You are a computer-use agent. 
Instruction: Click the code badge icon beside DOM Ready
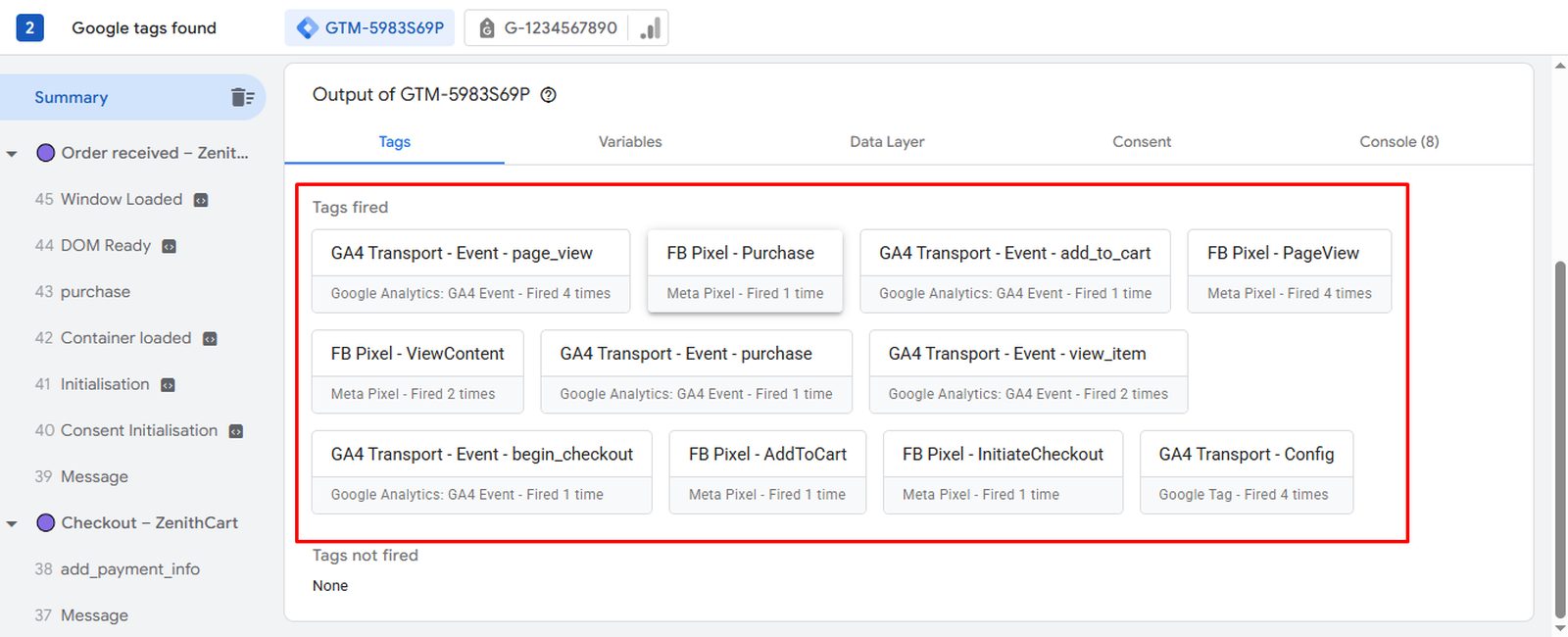(169, 246)
